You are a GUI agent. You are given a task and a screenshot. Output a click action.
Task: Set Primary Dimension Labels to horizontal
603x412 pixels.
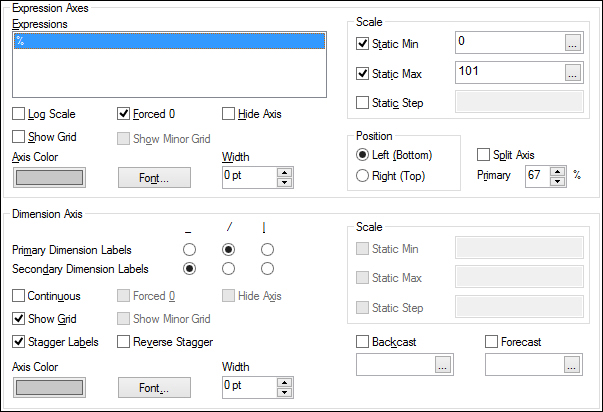[x=189, y=250]
